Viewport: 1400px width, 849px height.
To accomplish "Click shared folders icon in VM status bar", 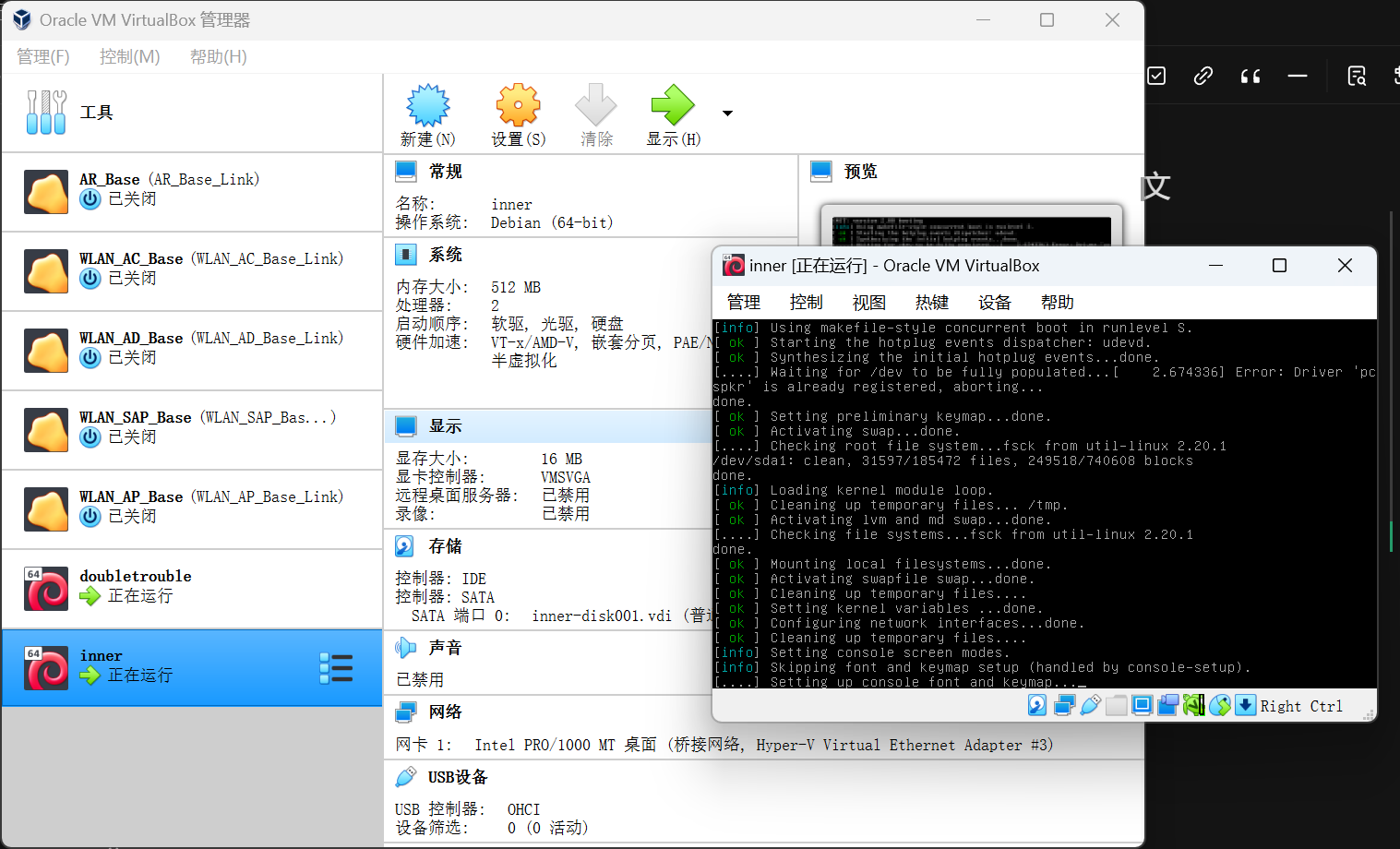I will [x=1116, y=705].
